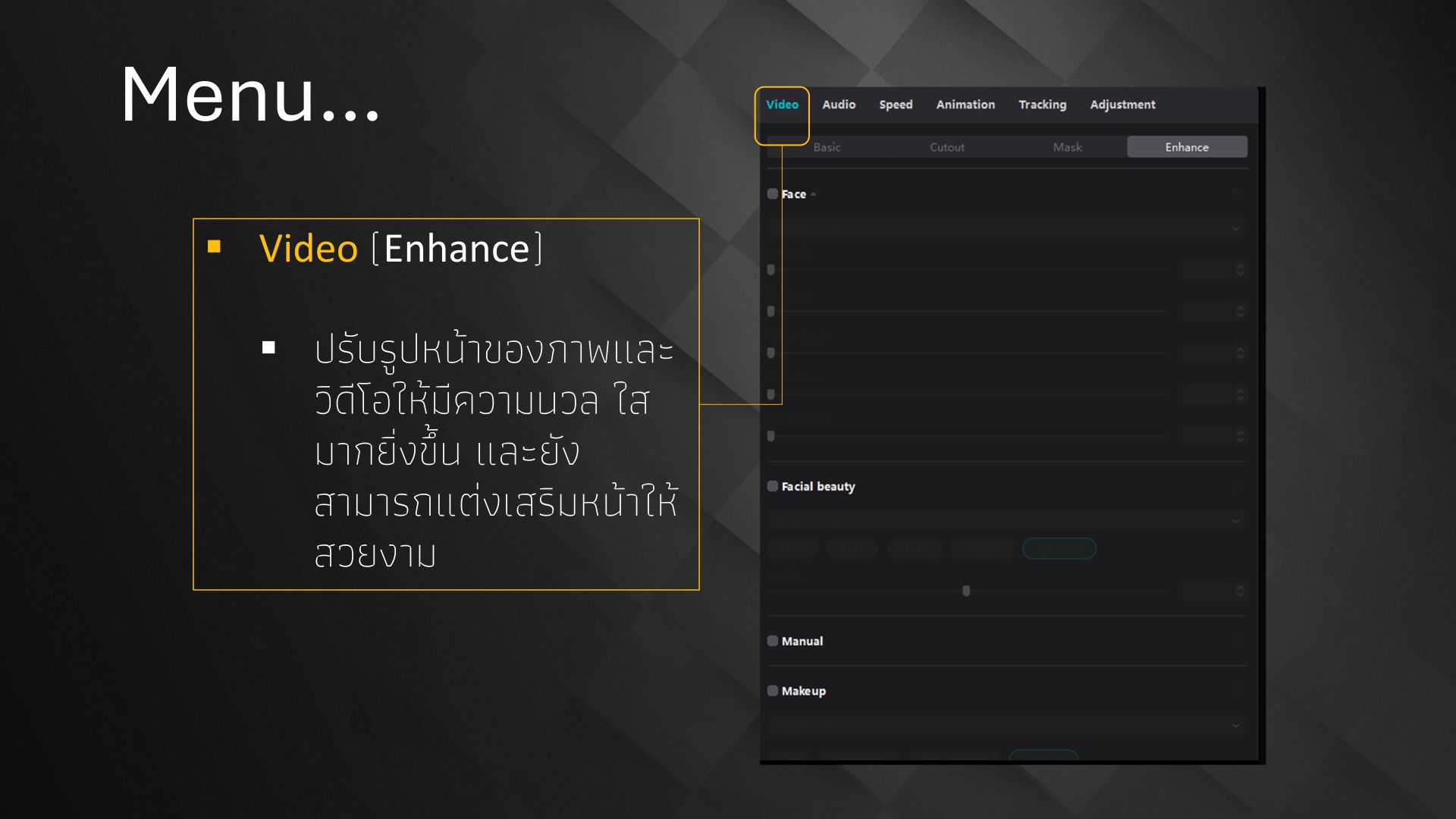Enable the Face checkbox
1456x819 pixels.
tap(772, 194)
